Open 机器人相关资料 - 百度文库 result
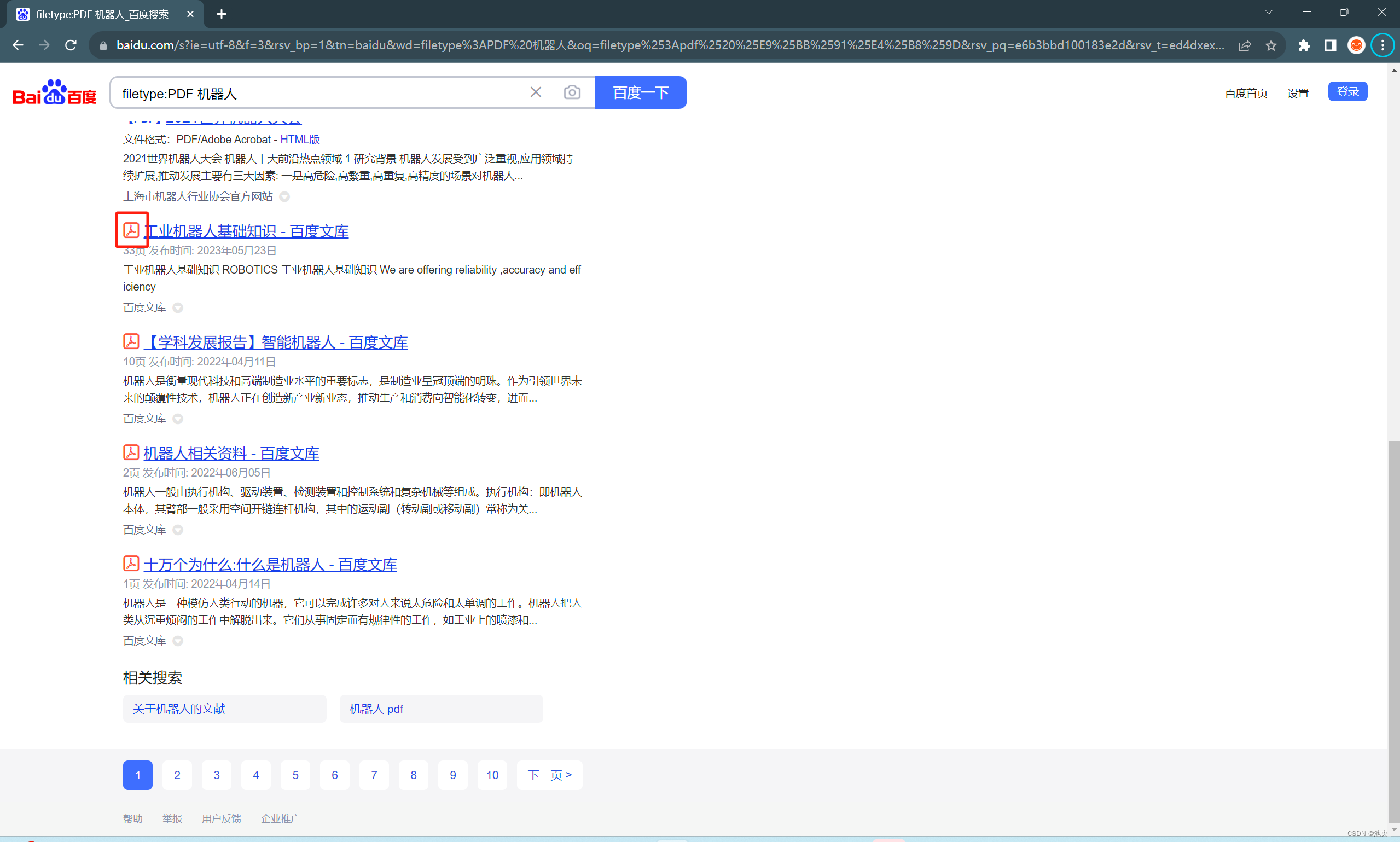The width and height of the screenshot is (1400, 842). (x=231, y=454)
